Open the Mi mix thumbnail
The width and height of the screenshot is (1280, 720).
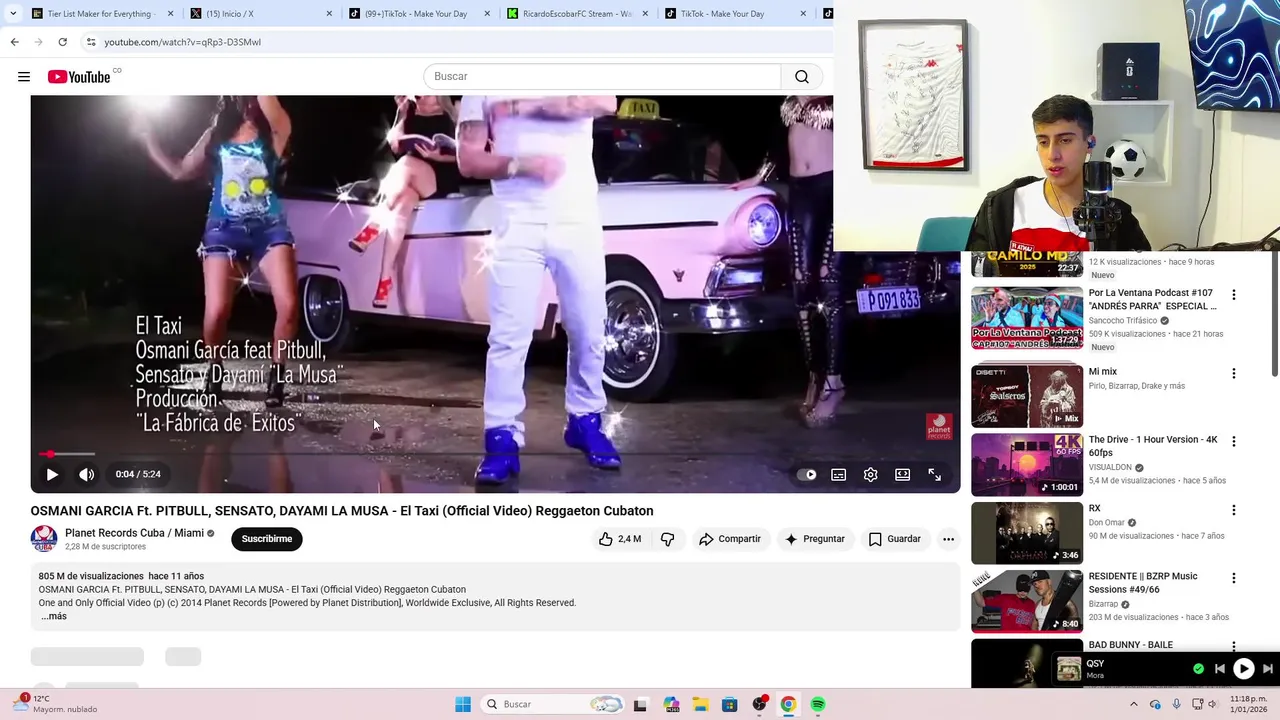(x=1027, y=396)
